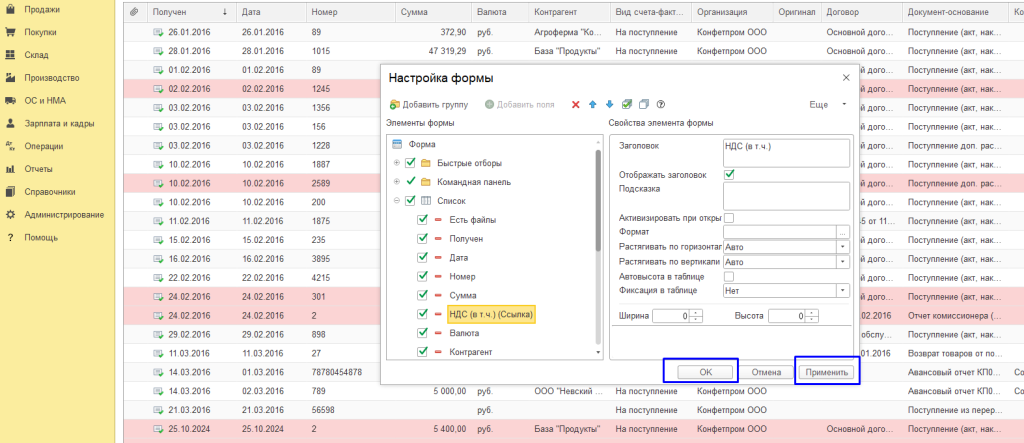Click the help question mark icon
The image size is (1024, 443).
(661, 104)
